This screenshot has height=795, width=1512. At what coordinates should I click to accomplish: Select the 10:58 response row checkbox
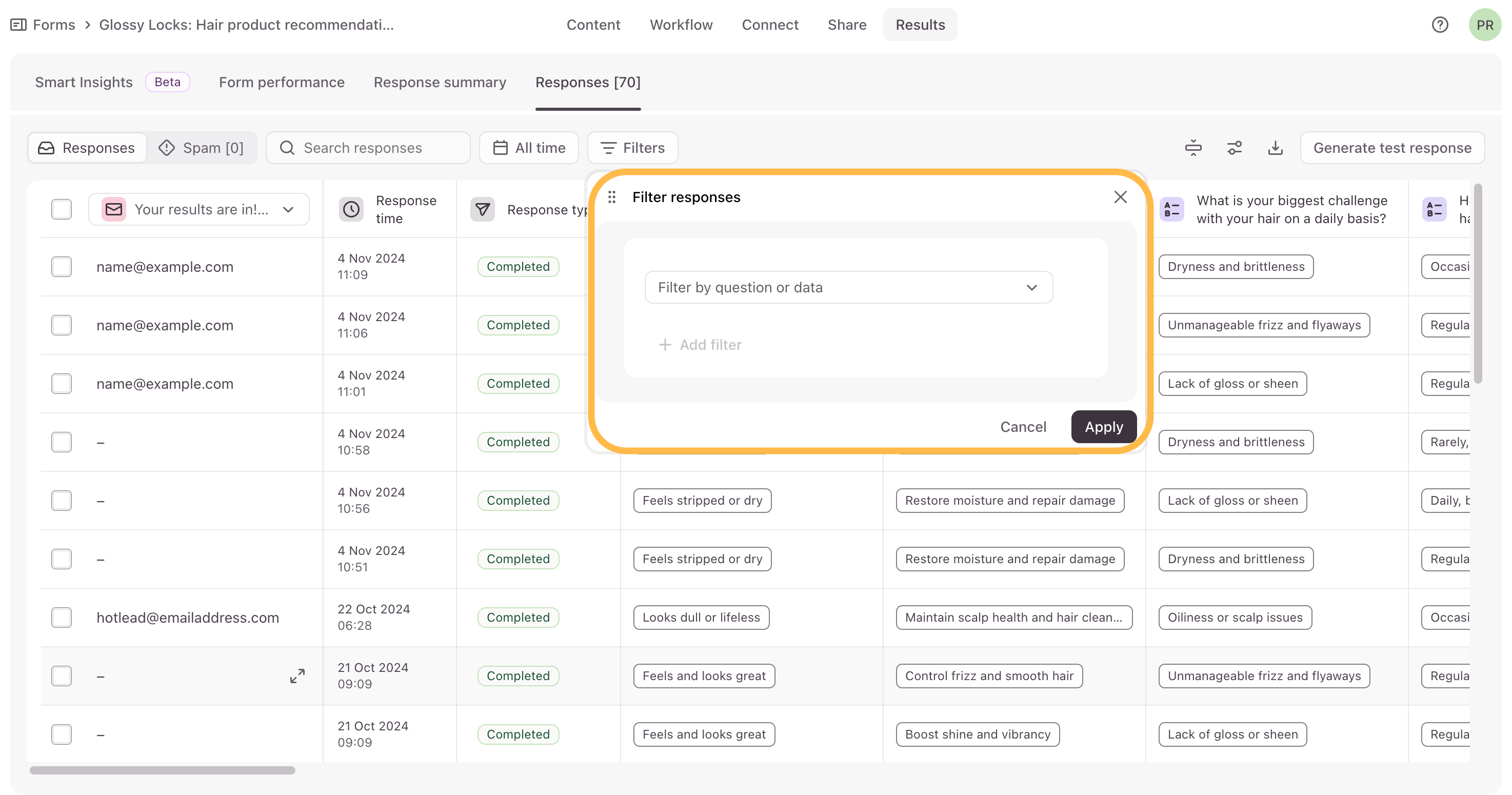coord(61,442)
